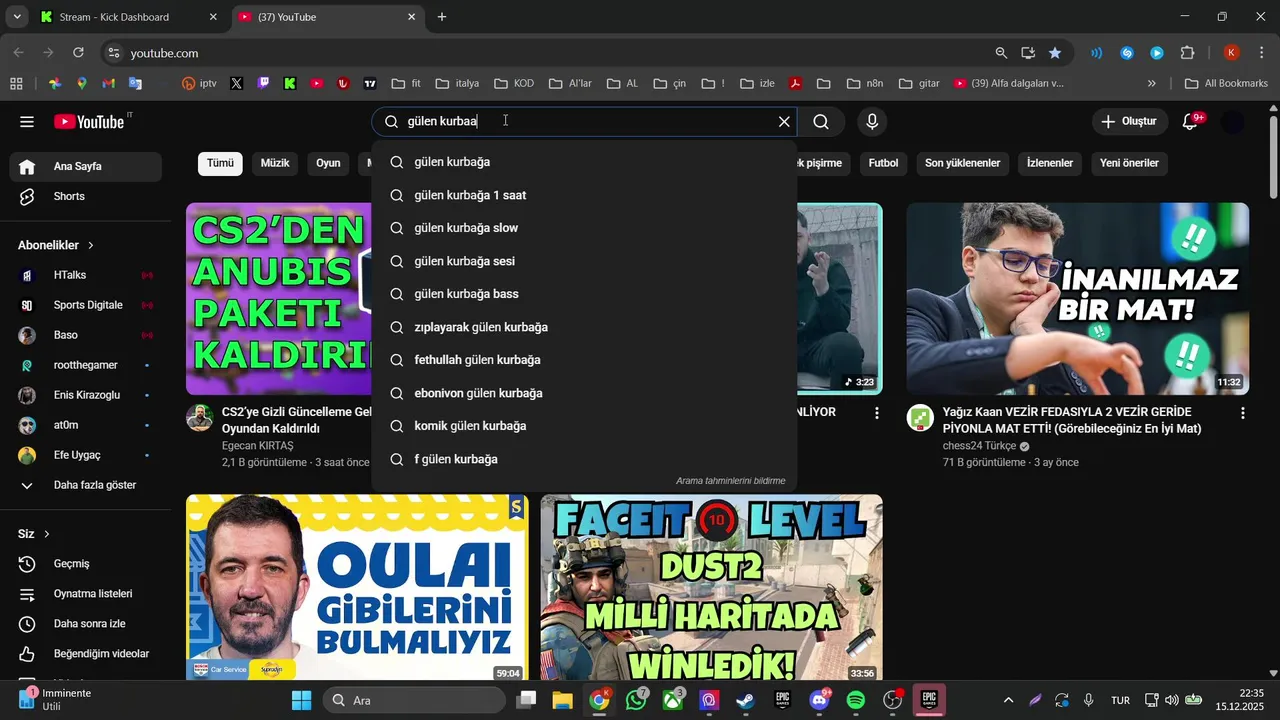1280x720 pixels.
Task: Open the at0m channel subscription
Action: pyautogui.click(x=85, y=425)
